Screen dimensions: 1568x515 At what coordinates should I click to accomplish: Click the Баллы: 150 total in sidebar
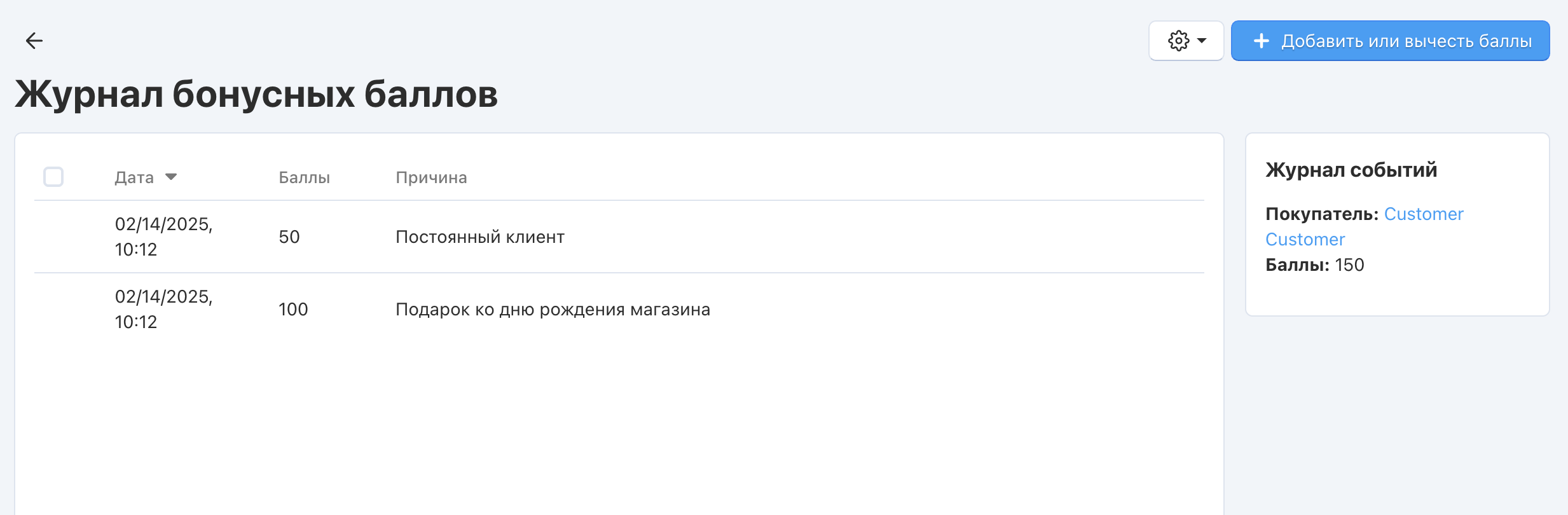(1314, 265)
